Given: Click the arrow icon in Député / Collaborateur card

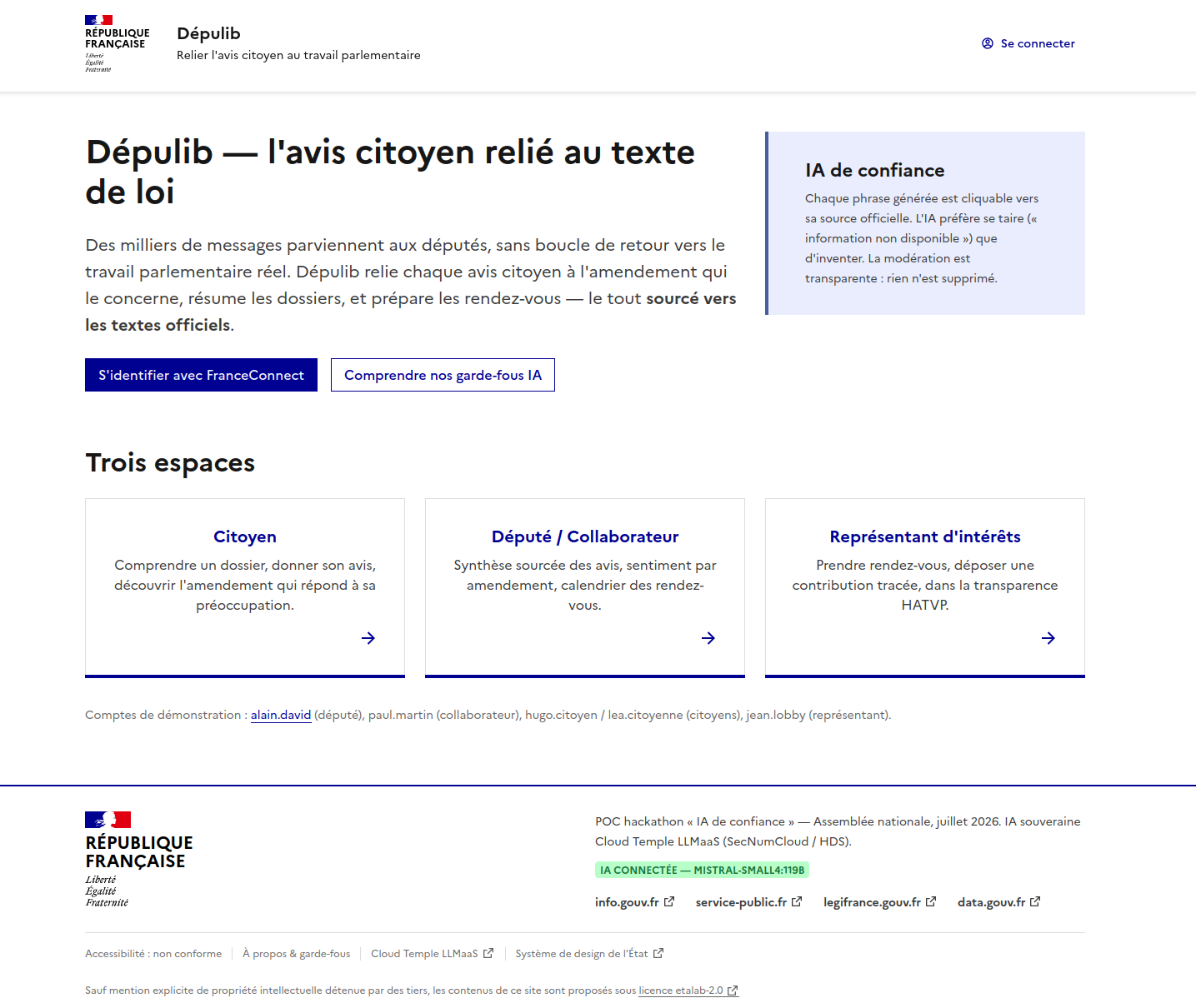Looking at the screenshot, I should click(x=708, y=638).
